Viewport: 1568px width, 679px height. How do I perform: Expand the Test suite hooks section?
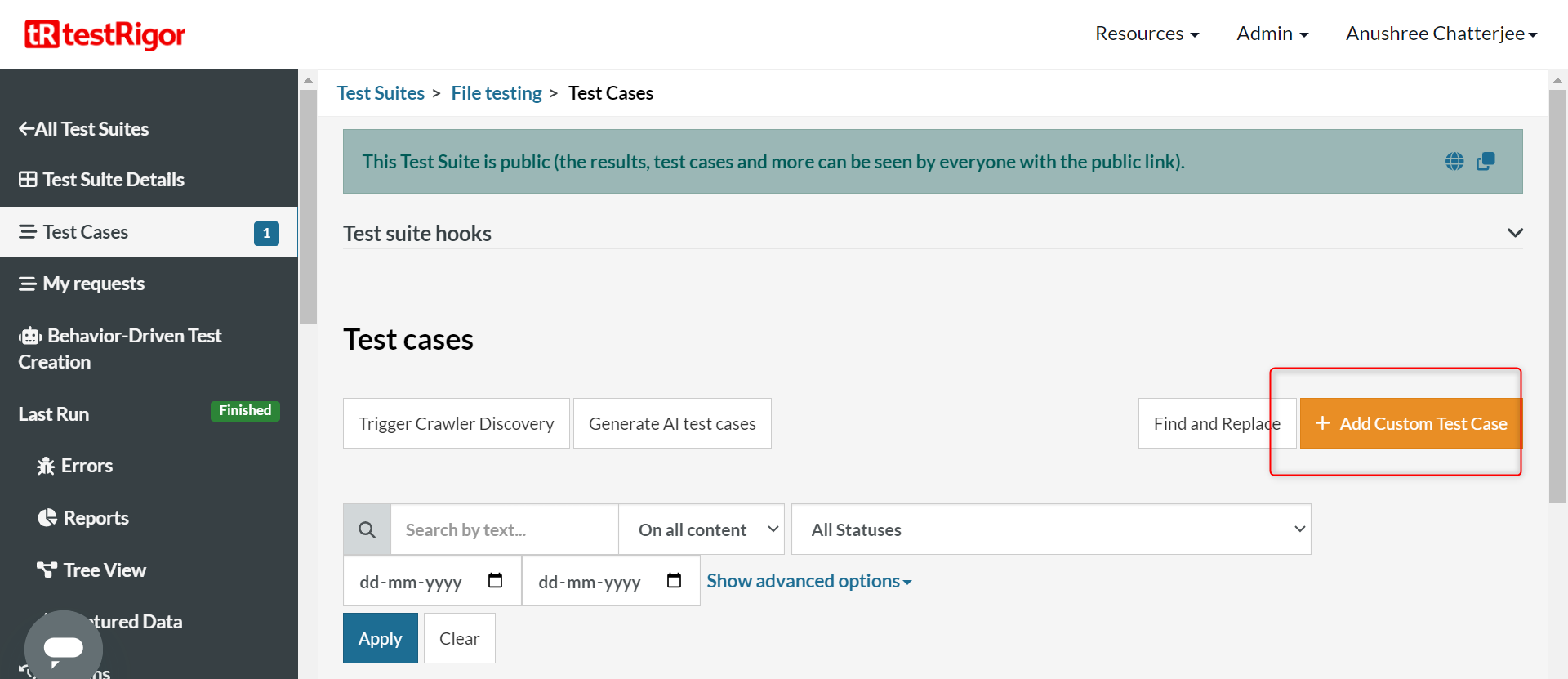(1514, 233)
